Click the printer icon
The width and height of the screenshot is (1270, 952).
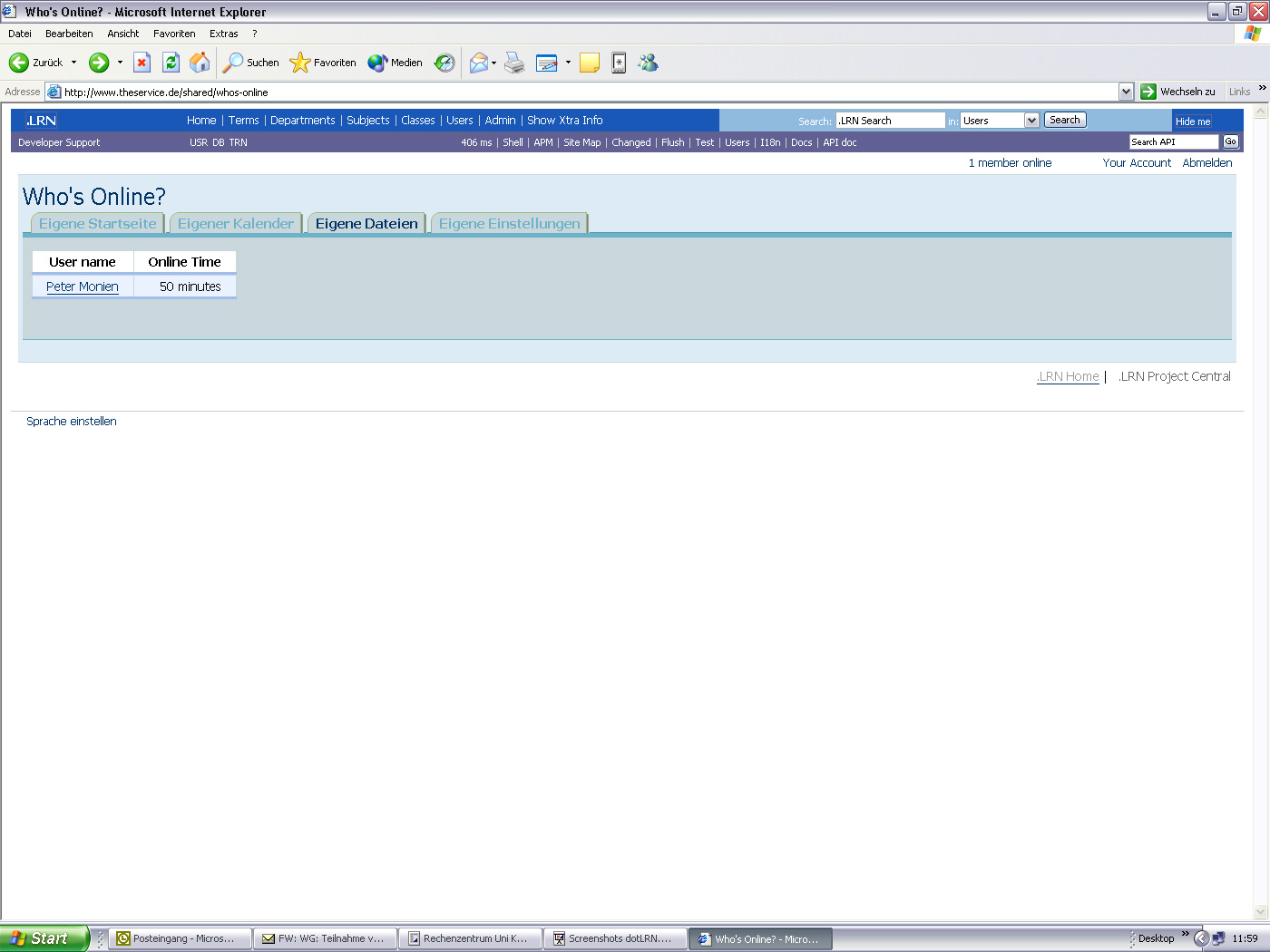[514, 63]
